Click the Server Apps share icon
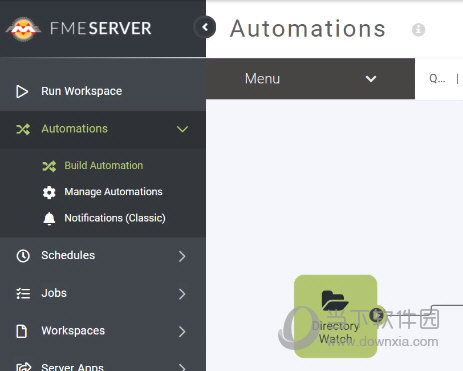This screenshot has width=463, height=371. coord(24,367)
